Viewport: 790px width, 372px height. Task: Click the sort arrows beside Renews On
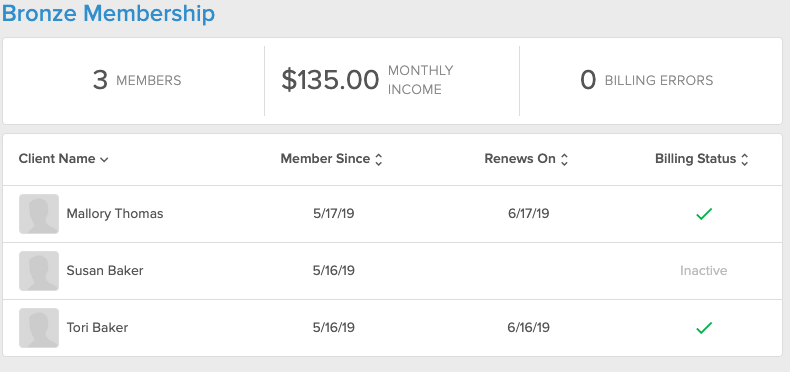point(565,160)
